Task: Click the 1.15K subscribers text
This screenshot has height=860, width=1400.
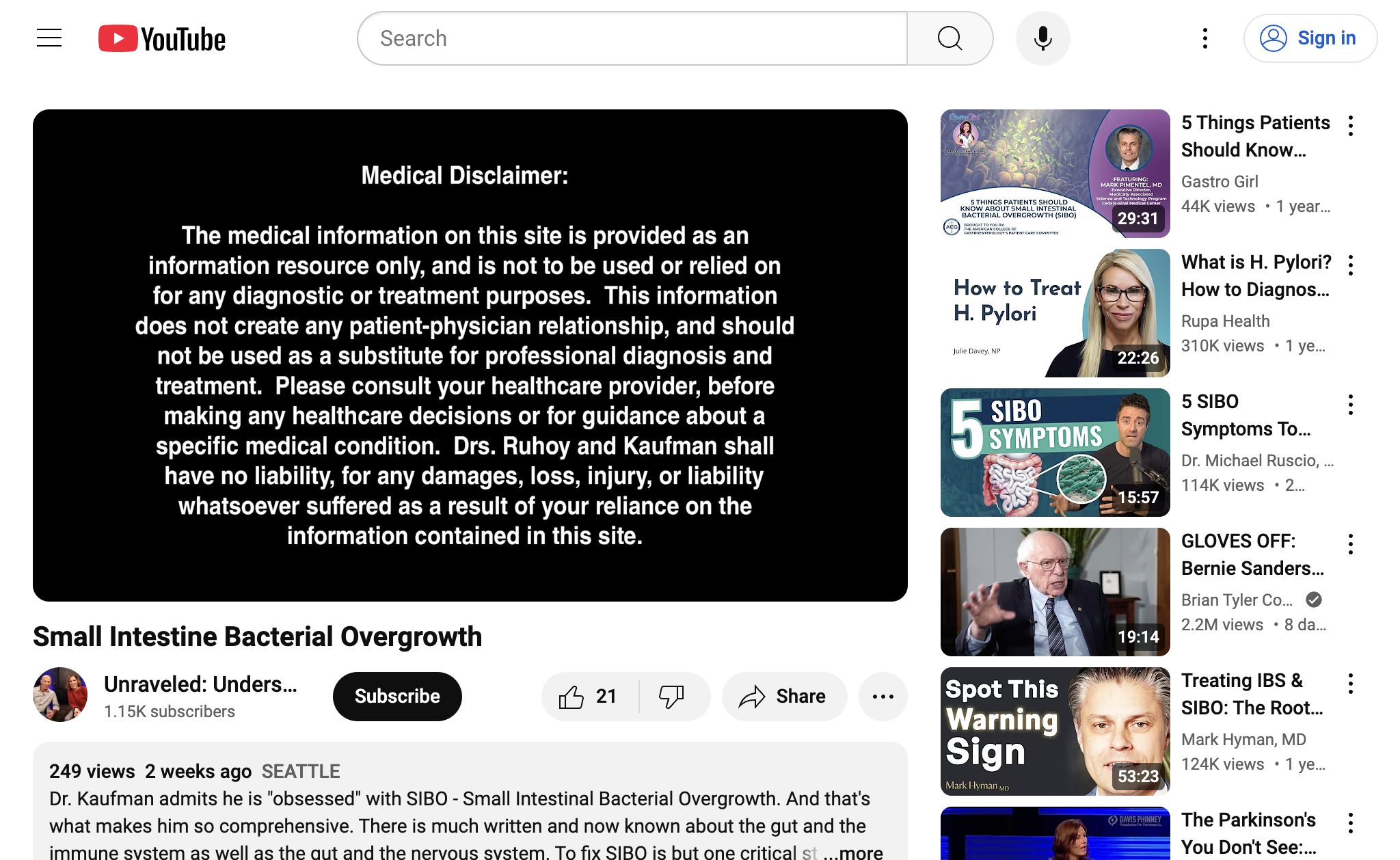Action: coord(170,712)
